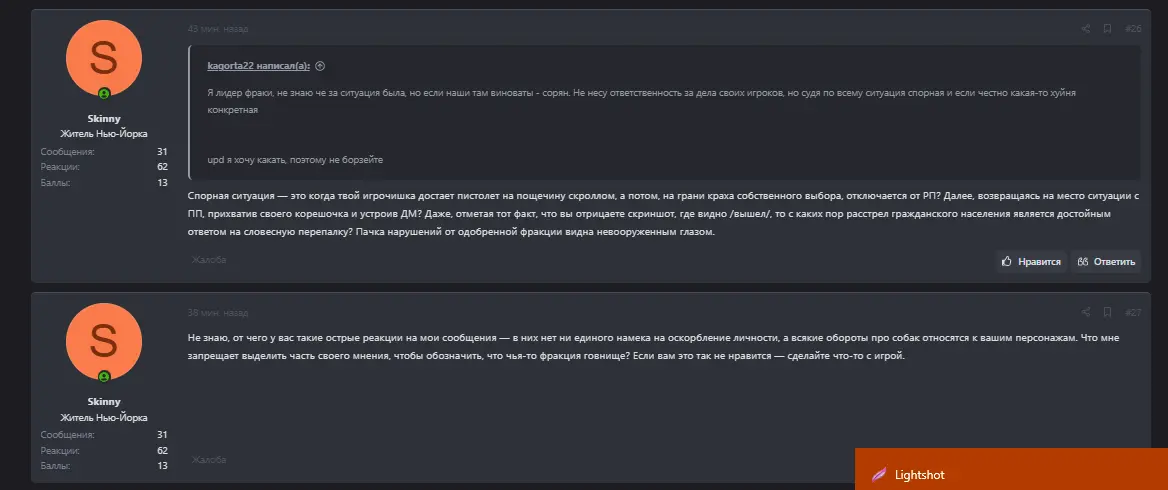This screenshot has height=490, width=1168.
Task: Click the up-arrow icon beside kagorta22 quote
Action: (320, 66)
